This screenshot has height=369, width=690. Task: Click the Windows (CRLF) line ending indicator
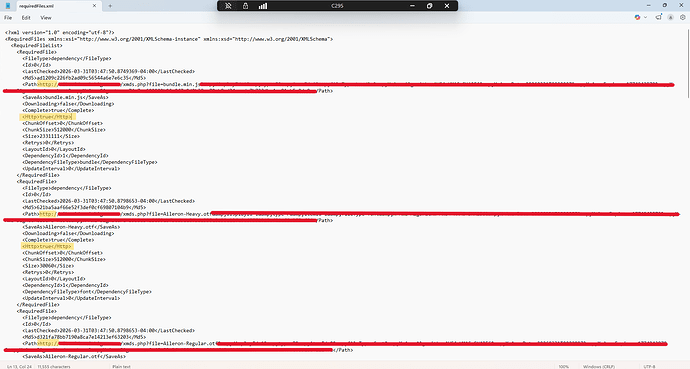[599, 366]
